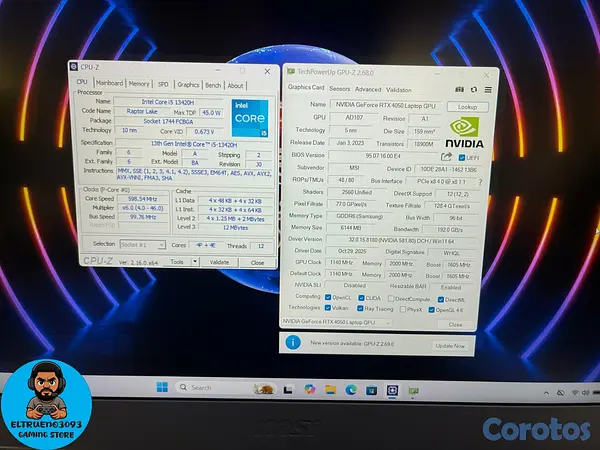This screenshot has width=600, height=450.
Task: Switch to the SPD tab in CPU-Z
Action: (163, 84)
